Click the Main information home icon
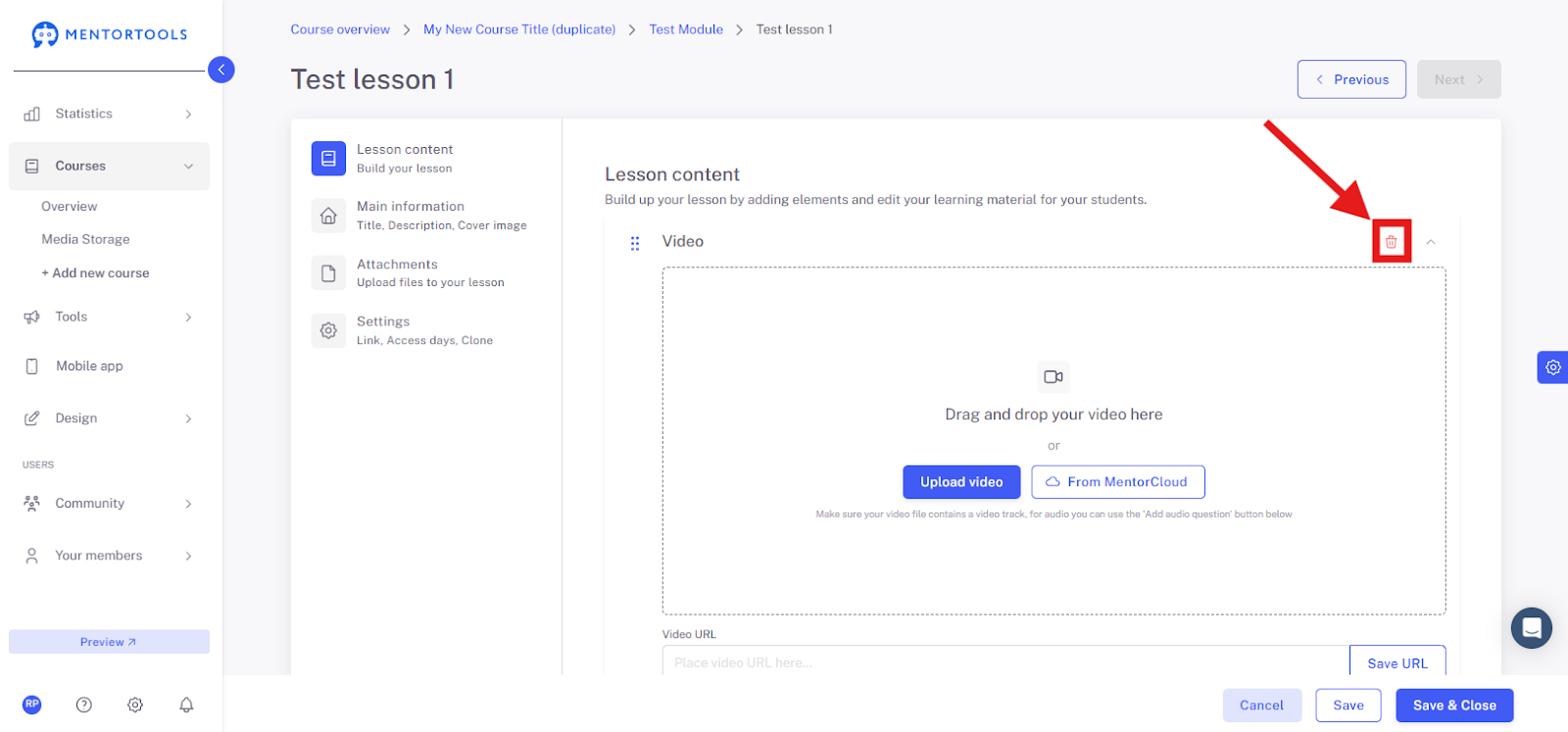Viewport: 1568px width, 732px height. pos(328,216)
